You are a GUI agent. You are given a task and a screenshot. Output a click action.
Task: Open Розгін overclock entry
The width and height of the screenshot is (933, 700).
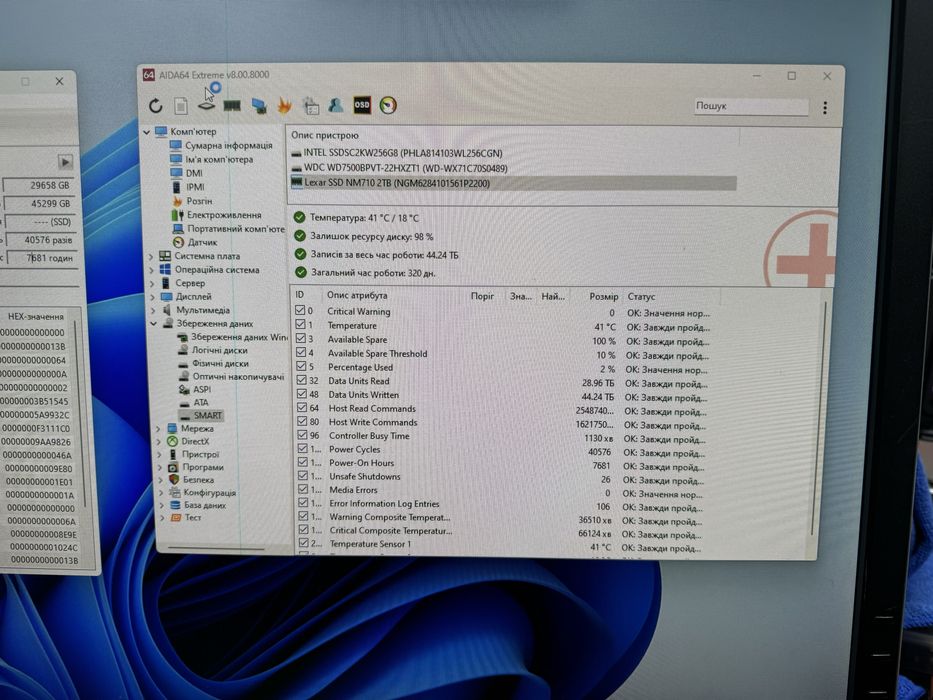click(199, 201)
